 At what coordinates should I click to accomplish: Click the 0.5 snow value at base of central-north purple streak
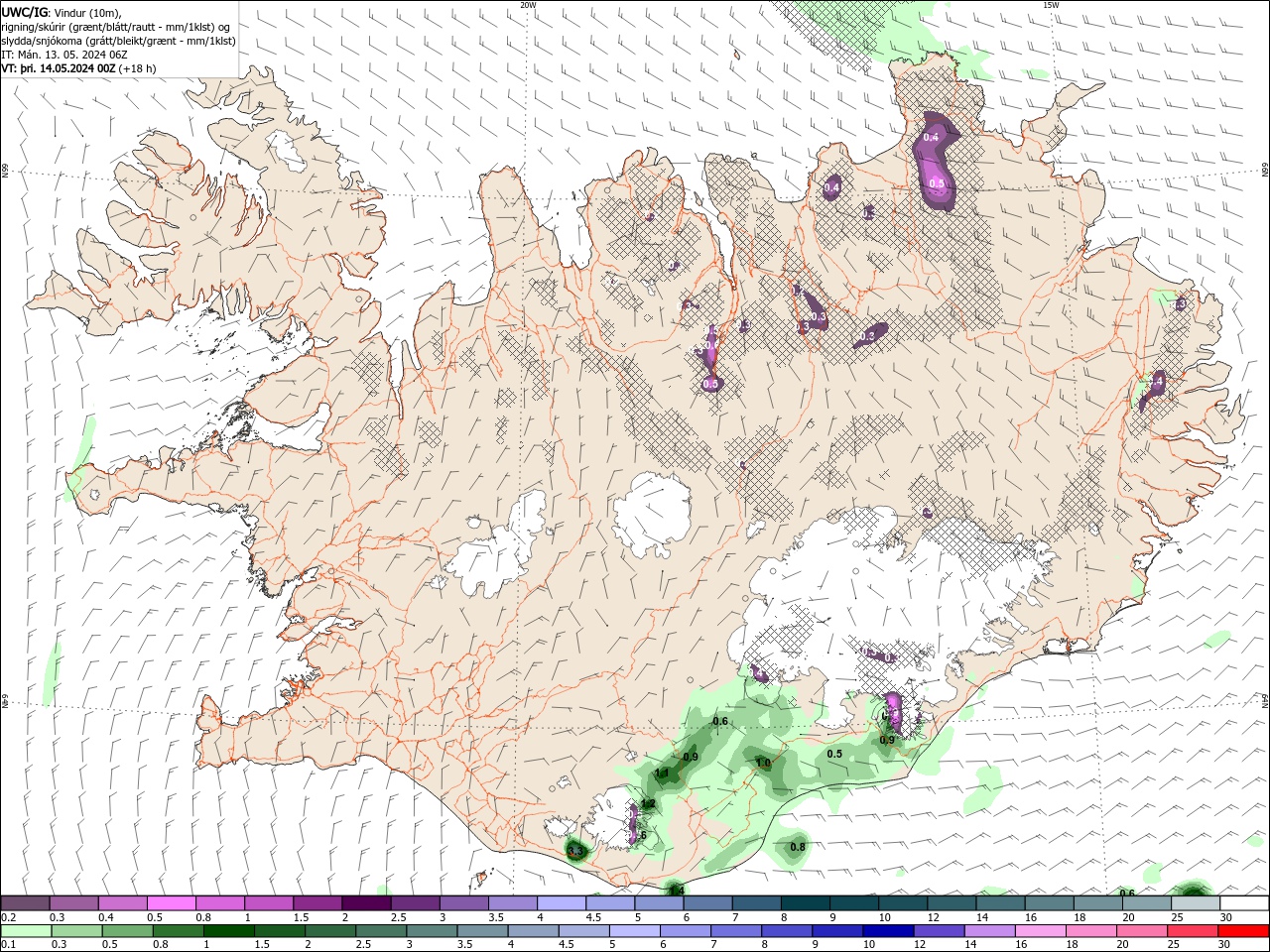point(710,384)
